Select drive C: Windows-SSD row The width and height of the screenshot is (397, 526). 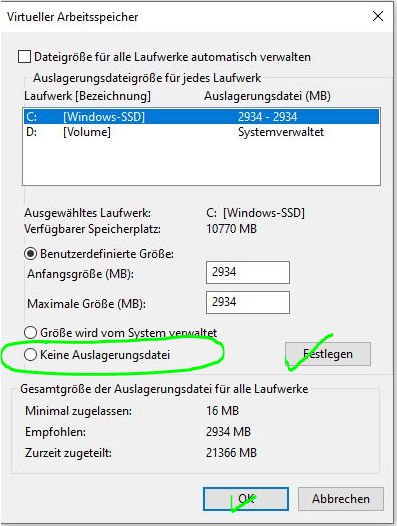[x=201, y=117]
